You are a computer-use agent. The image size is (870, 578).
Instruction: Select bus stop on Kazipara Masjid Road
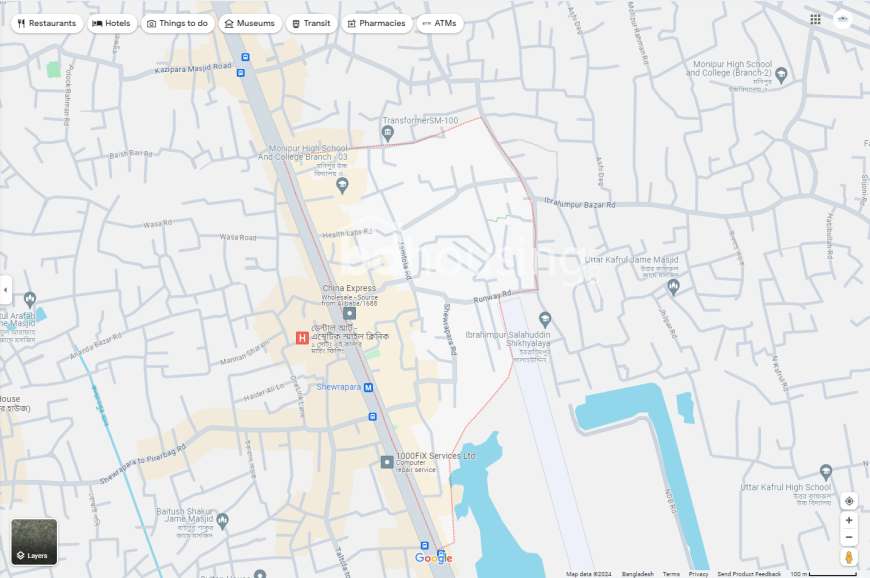[240, 73]
